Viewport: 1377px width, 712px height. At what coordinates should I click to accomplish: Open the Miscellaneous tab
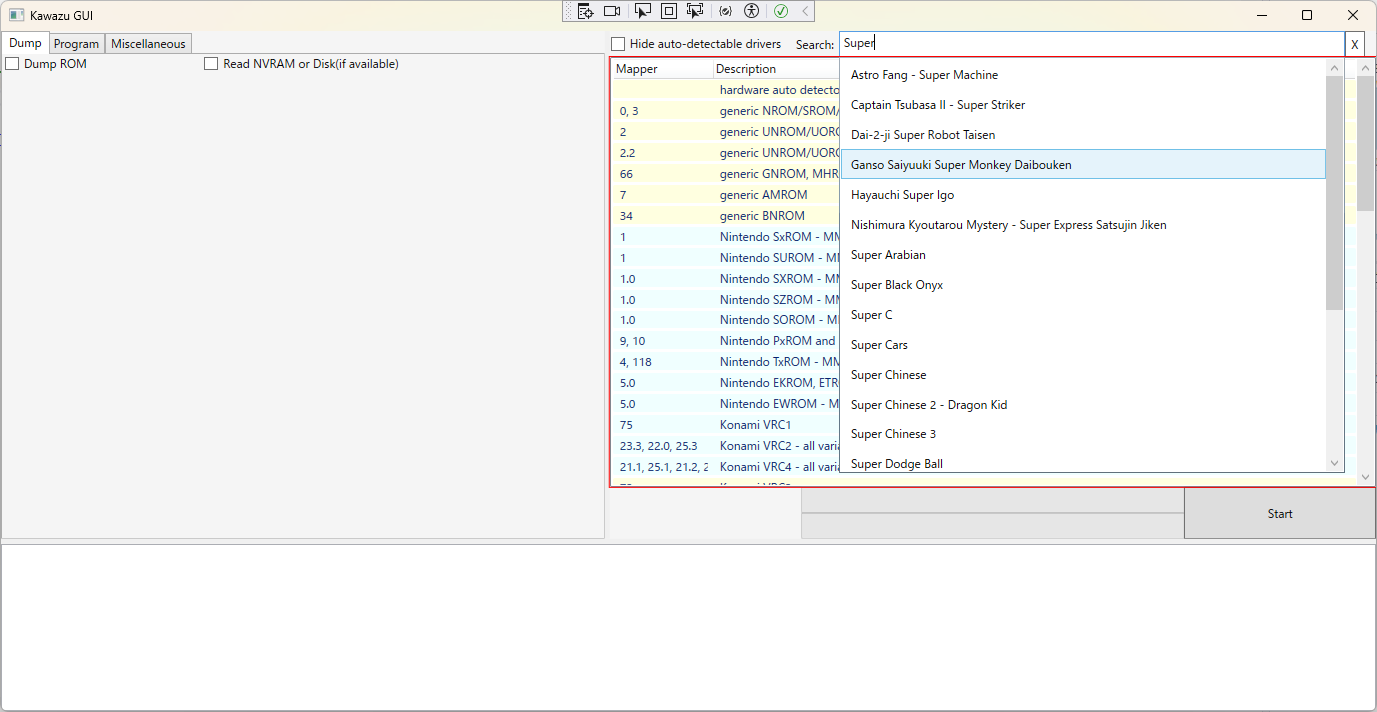coord(148,44)
